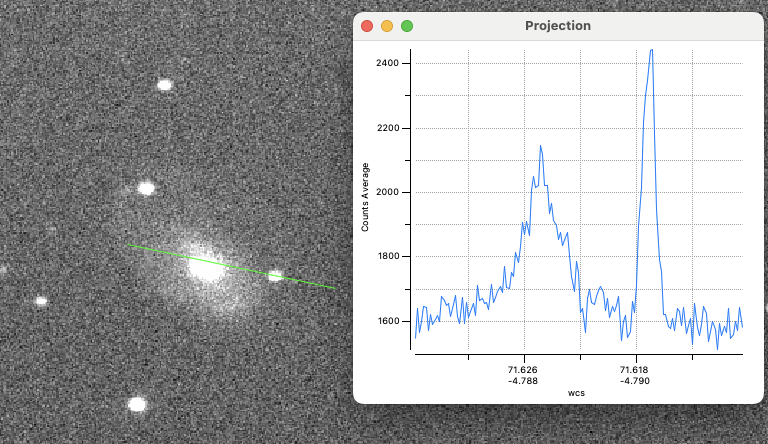This screenshot has width=768, height=444.
Task: Select the left endpoint of green projection line
Action: point(128,245)
